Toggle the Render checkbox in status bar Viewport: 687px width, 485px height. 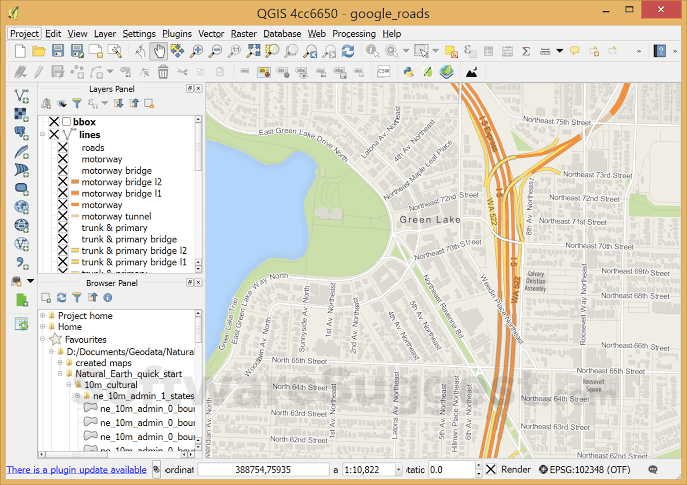490,469
